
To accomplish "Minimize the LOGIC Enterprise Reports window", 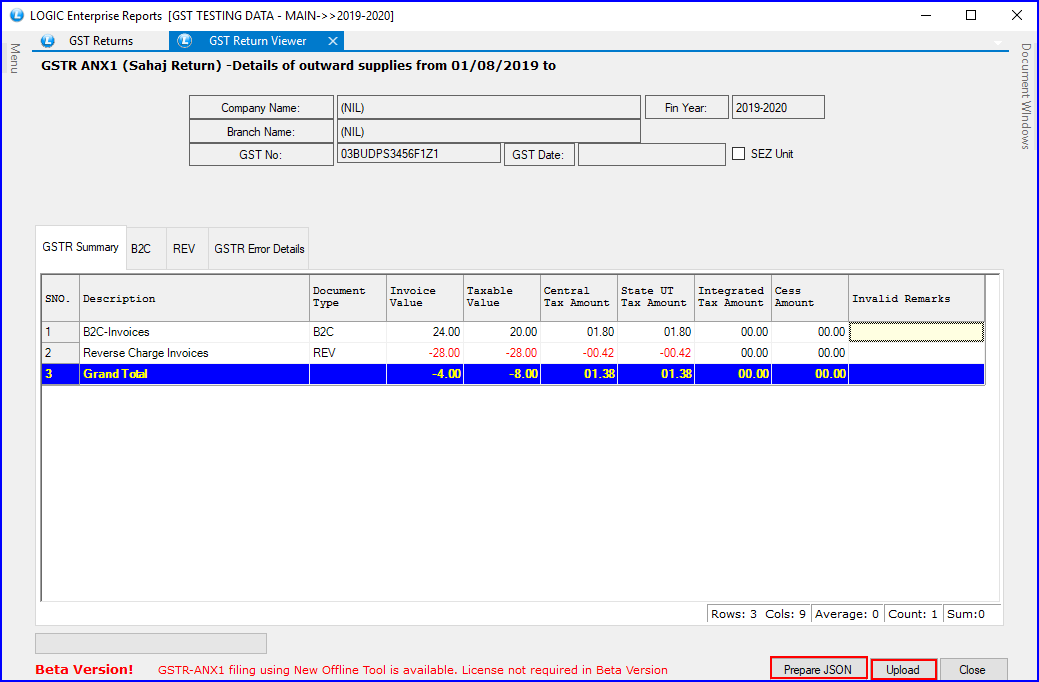I will click(925, 15).
